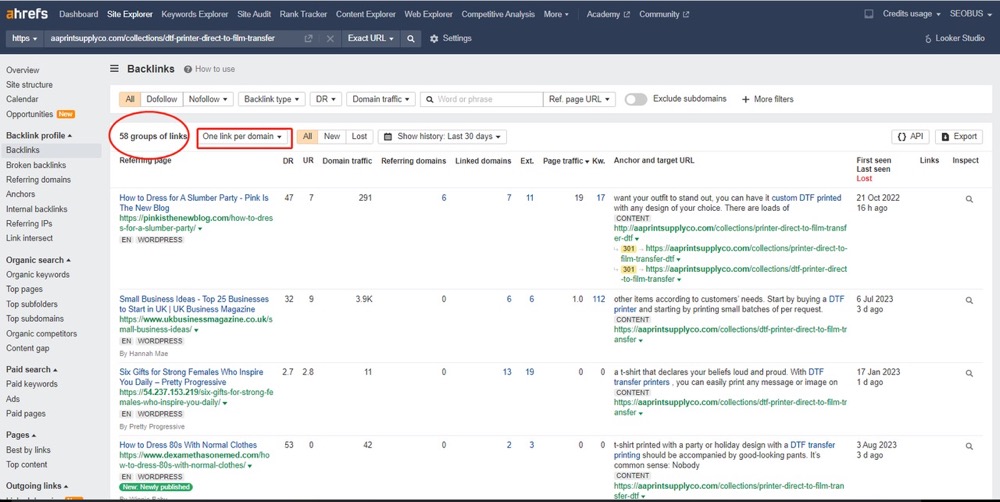
Task: Click the Word or phrase search field
Action: point(482,99)
